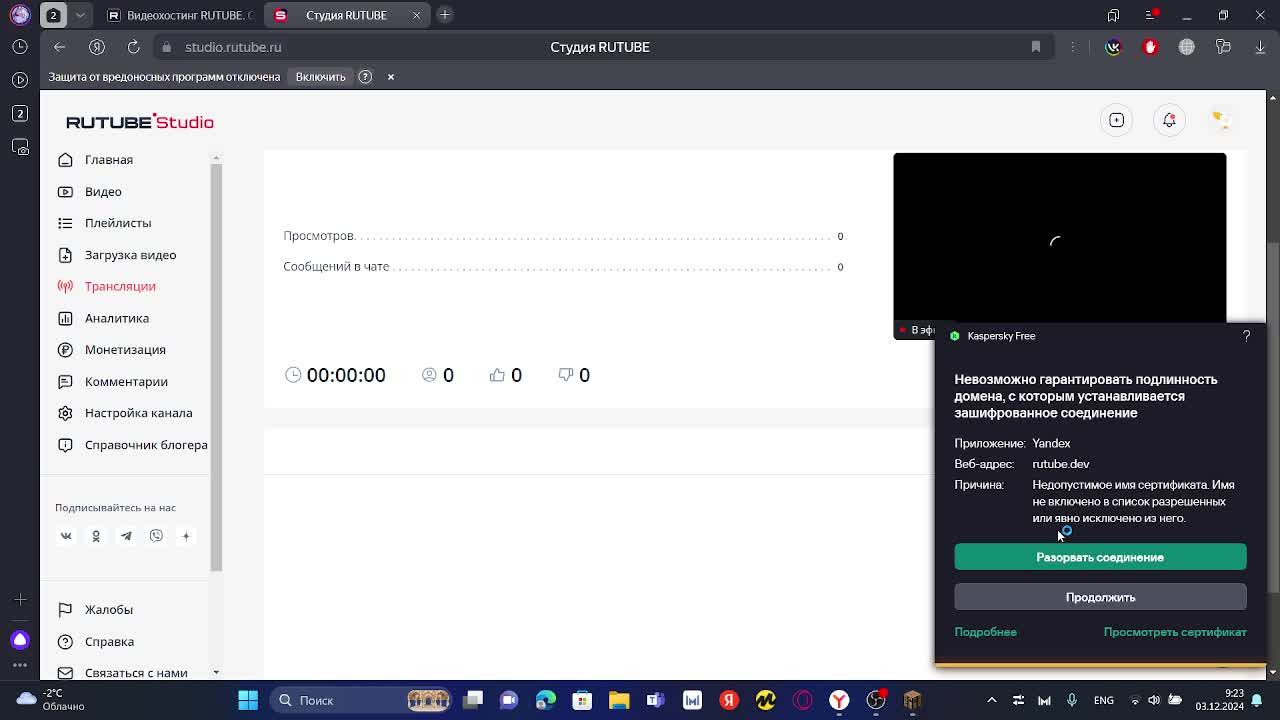Click the sidebar scrollbar in Studio

click(x=216, y=366)
